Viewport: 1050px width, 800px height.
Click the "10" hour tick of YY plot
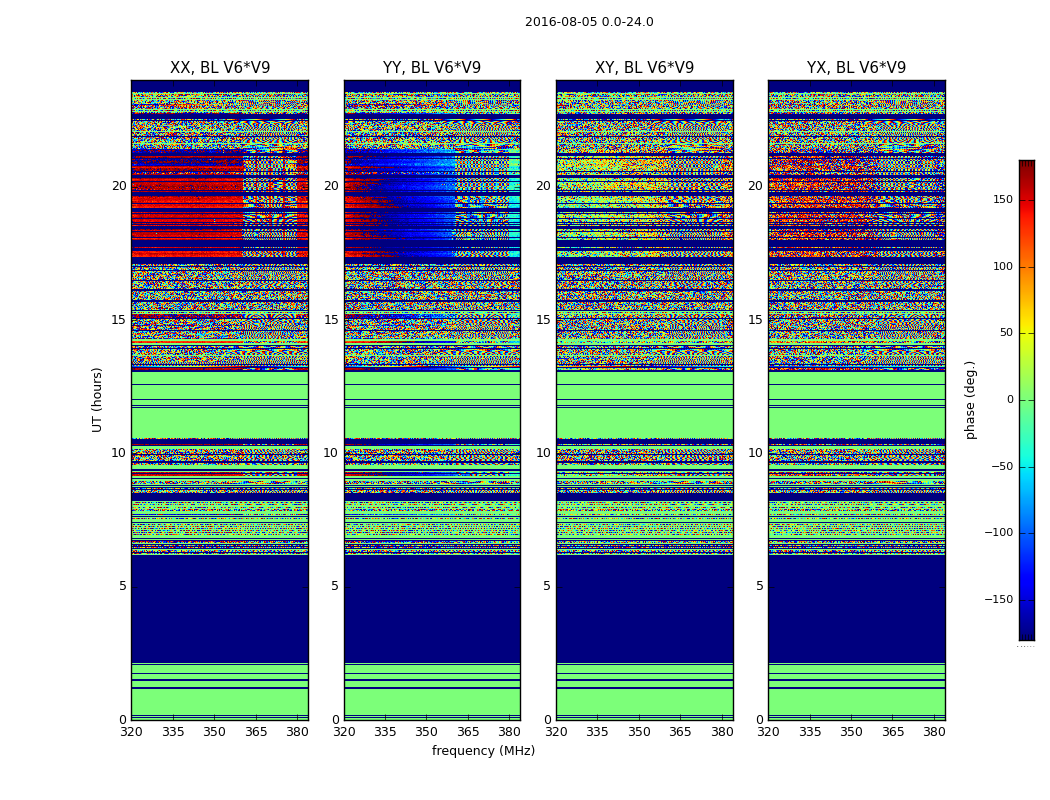coord(331,453)
